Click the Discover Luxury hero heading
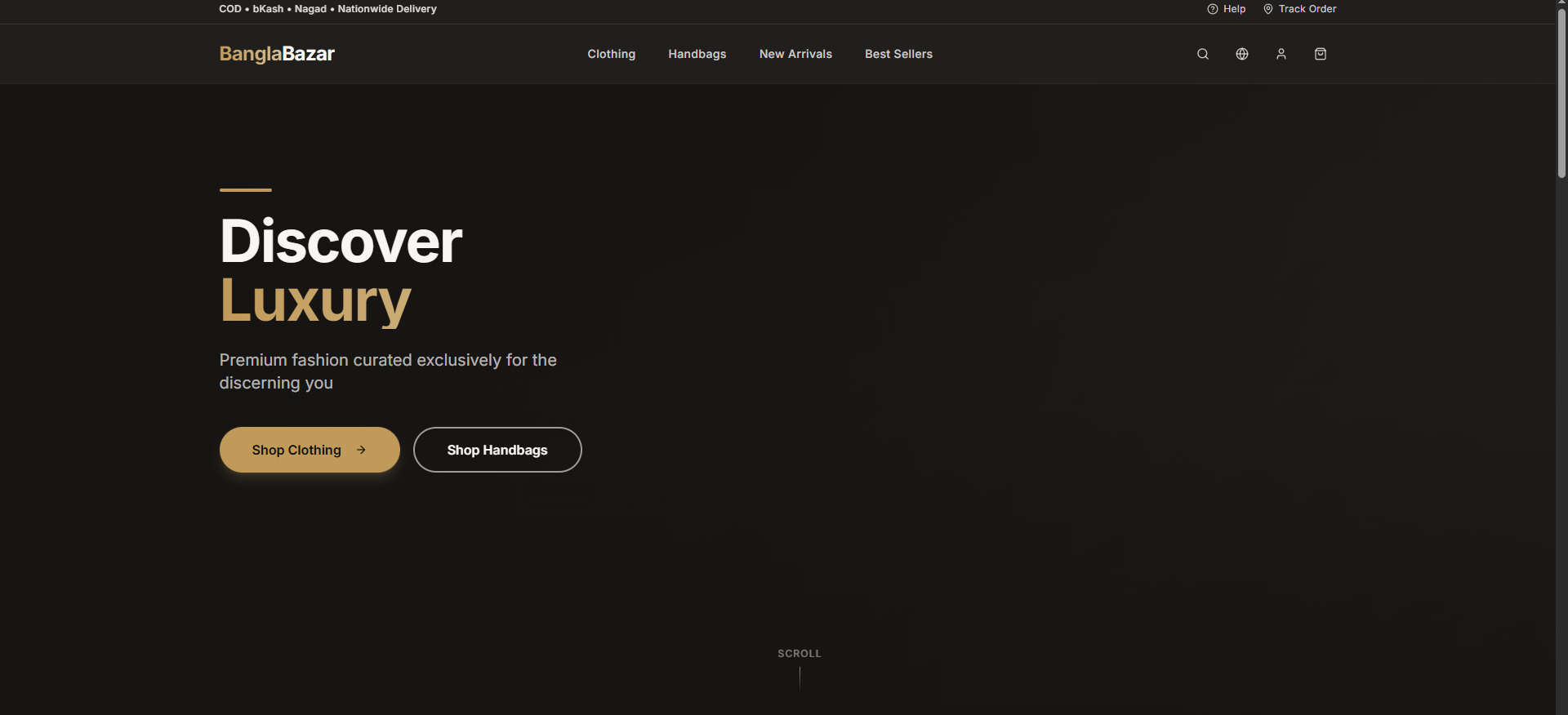This screenshot has width=1568, height=715. point(341,271)
